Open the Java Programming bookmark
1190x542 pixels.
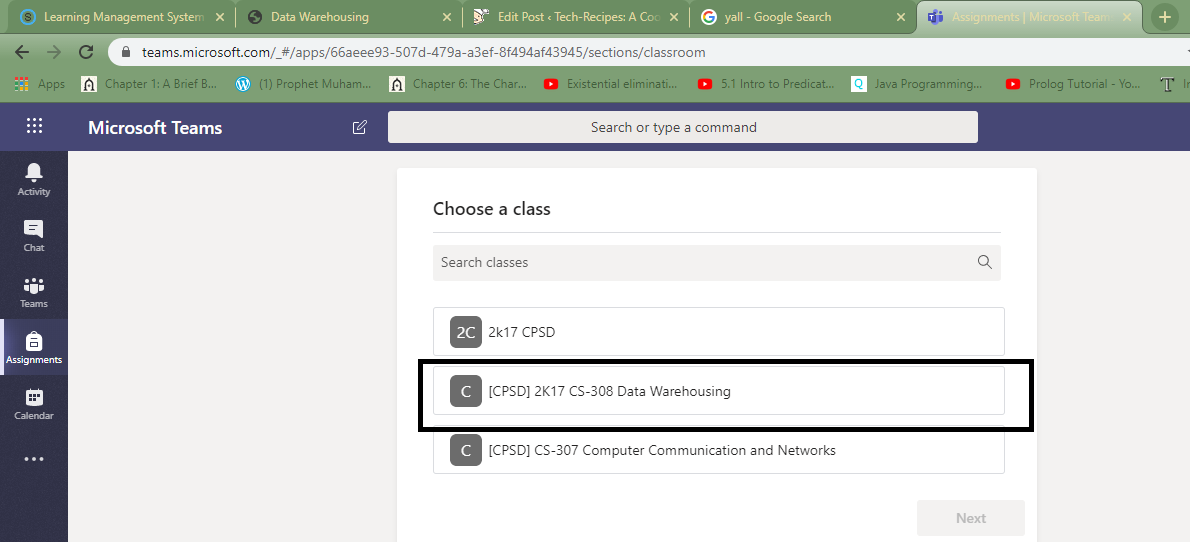(x=917, y=84)
